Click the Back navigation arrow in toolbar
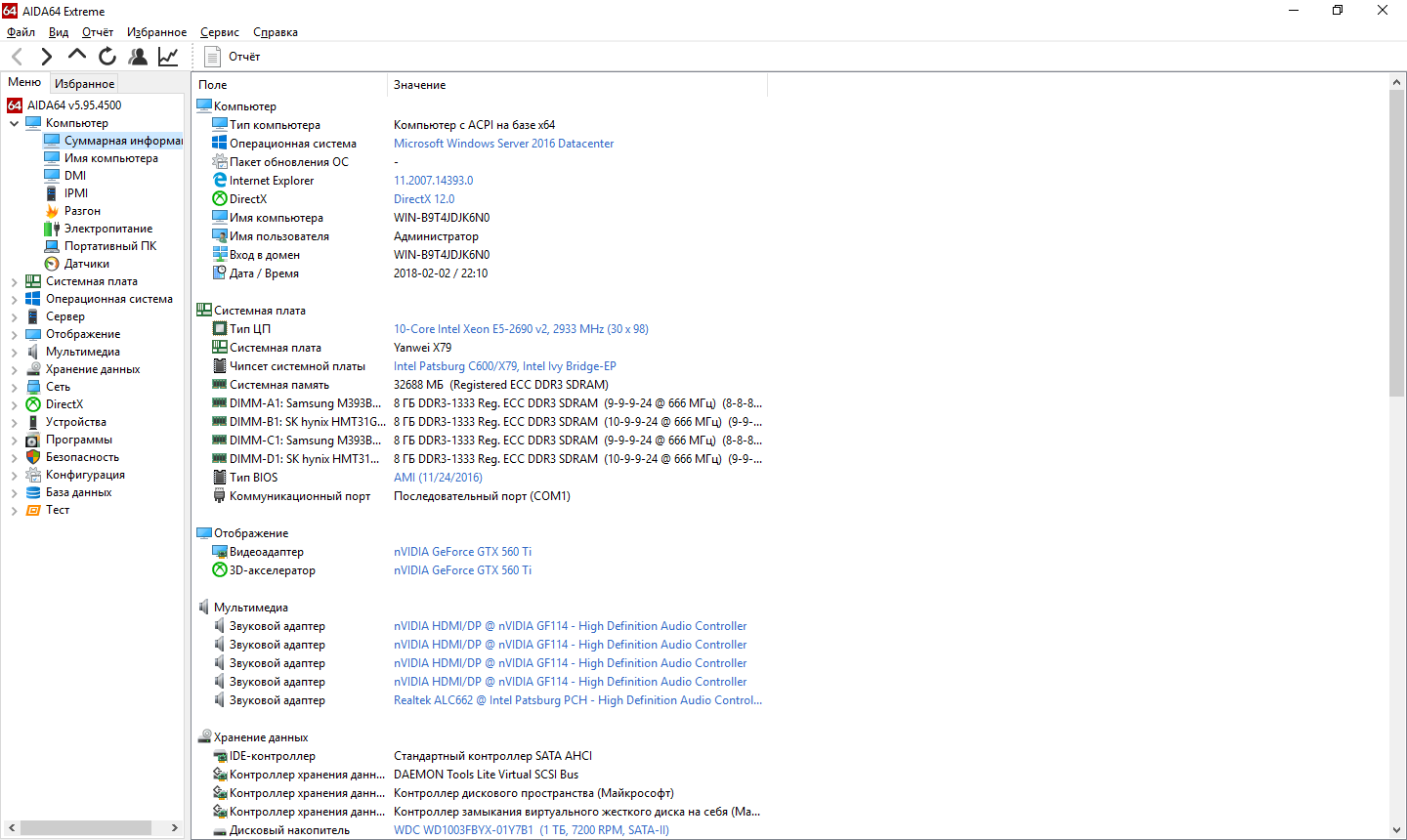 (17, 57)
